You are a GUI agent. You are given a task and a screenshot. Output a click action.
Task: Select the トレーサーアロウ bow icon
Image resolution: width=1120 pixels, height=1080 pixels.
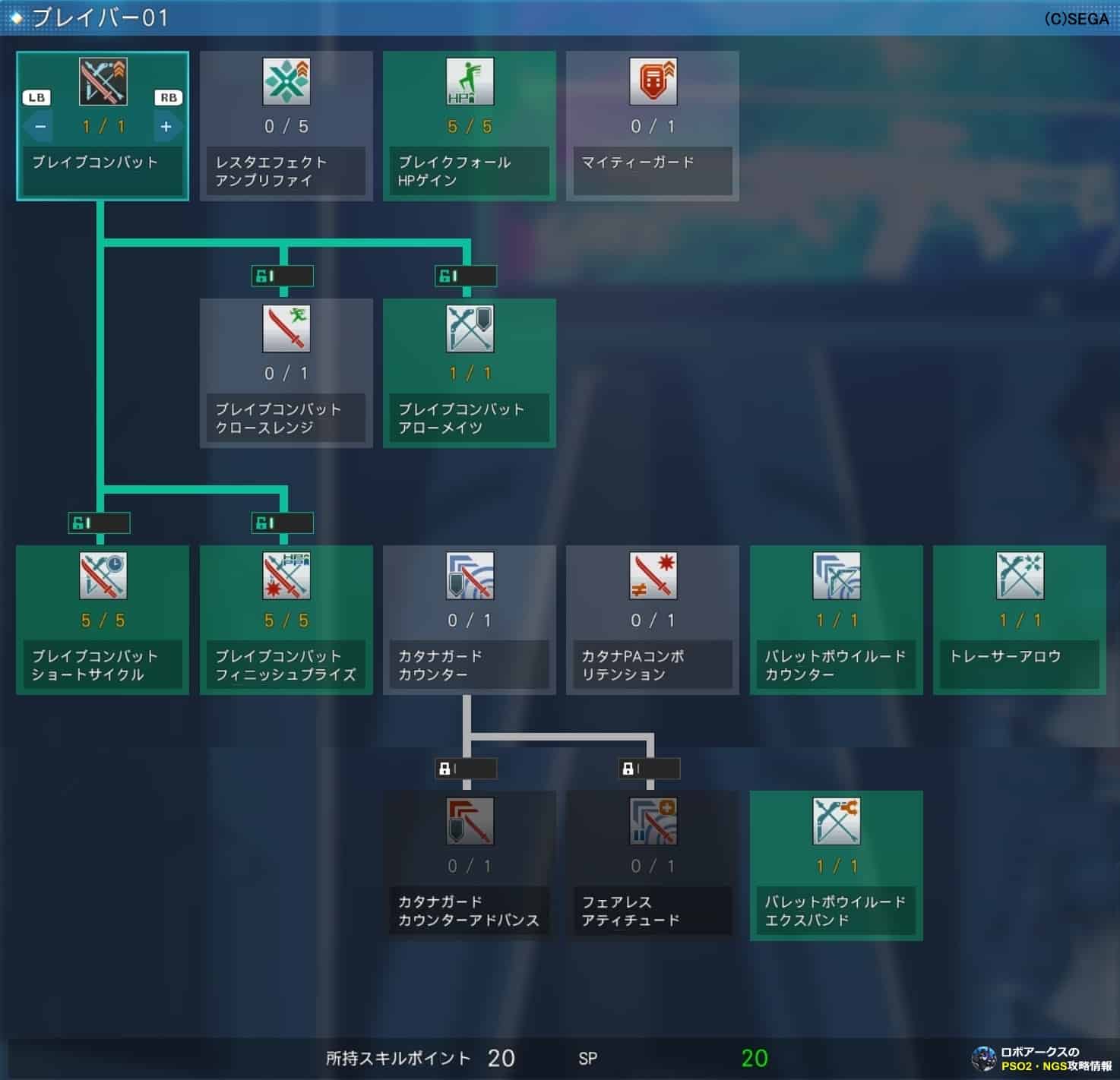pyautogui.click(x=1020, y=576)
